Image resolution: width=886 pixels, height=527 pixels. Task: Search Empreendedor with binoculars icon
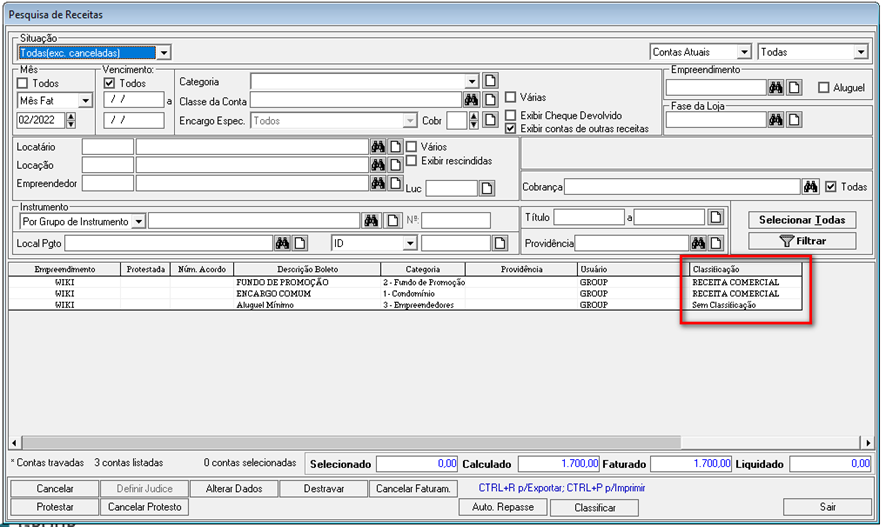pos(378,183)
